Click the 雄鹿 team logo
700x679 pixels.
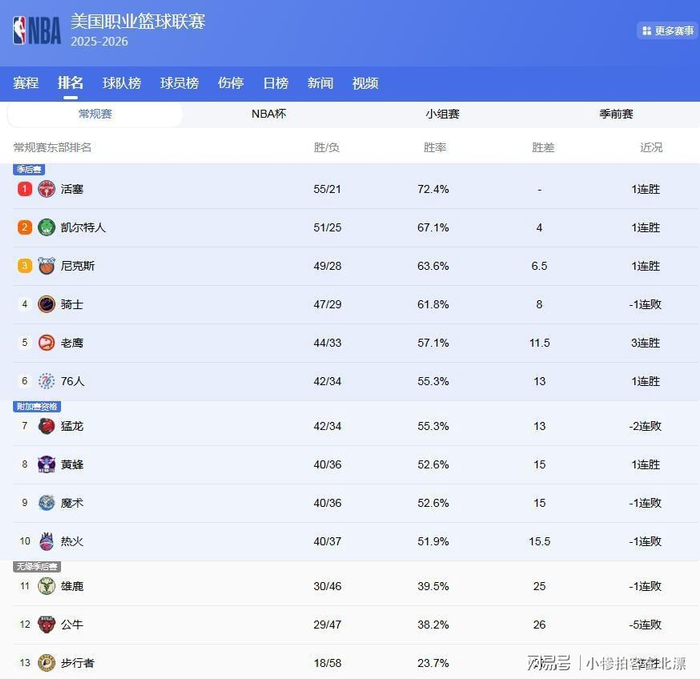46,586
